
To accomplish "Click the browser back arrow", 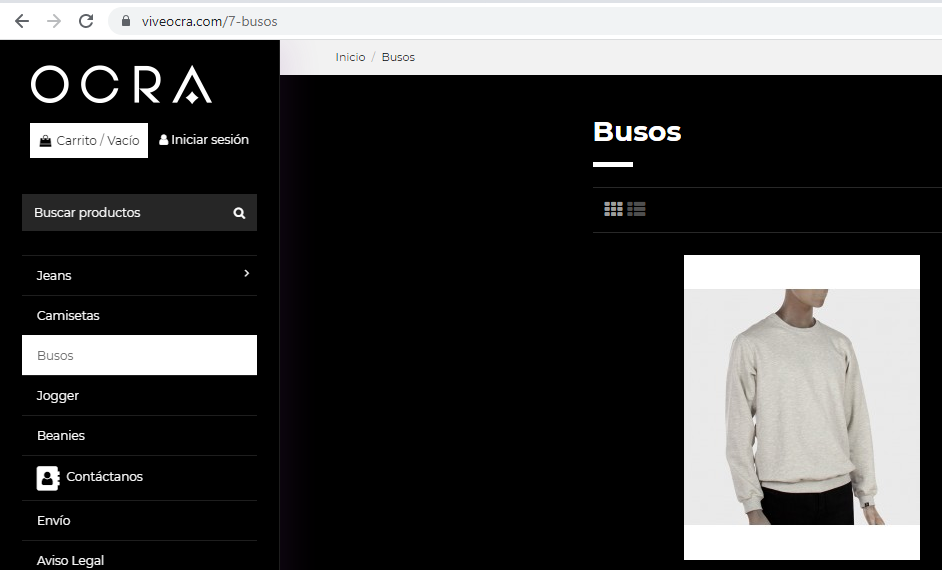I will pos(22,21).
